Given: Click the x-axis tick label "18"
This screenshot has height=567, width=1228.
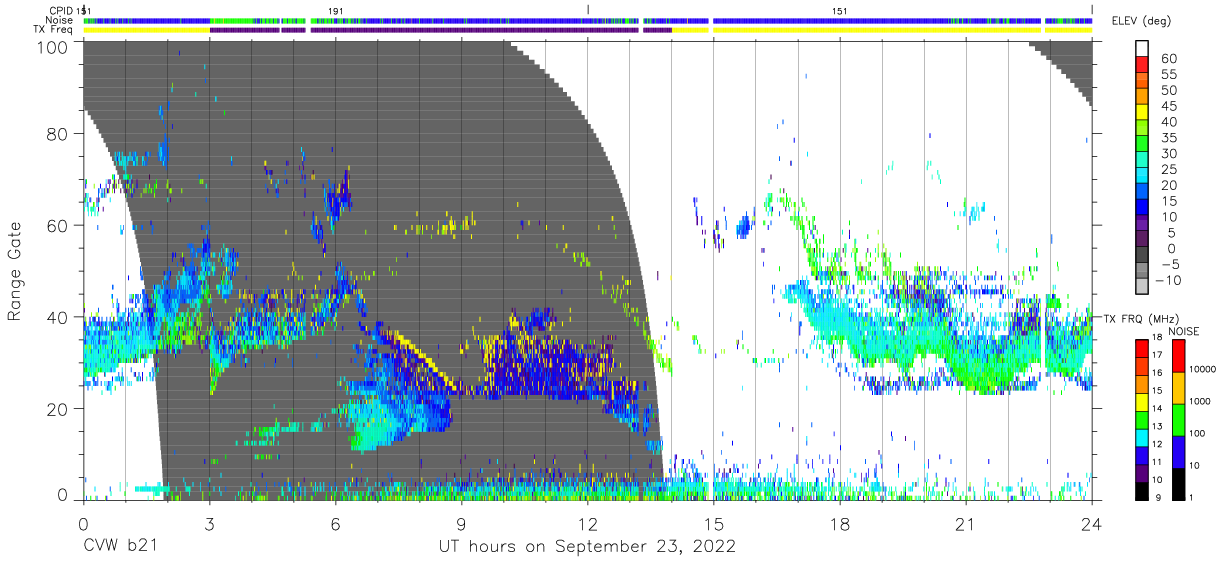Looking at the screenshot, I should [840, 524].
